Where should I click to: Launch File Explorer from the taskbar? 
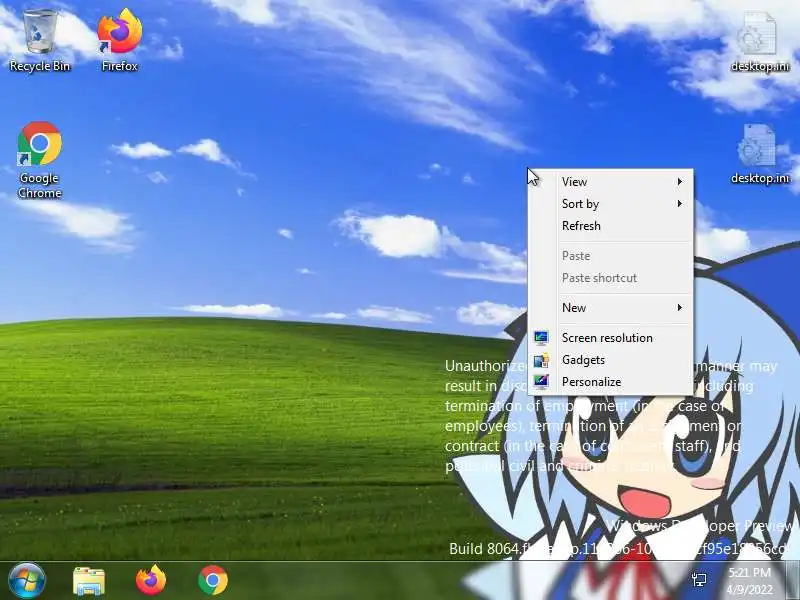[89, 581]
